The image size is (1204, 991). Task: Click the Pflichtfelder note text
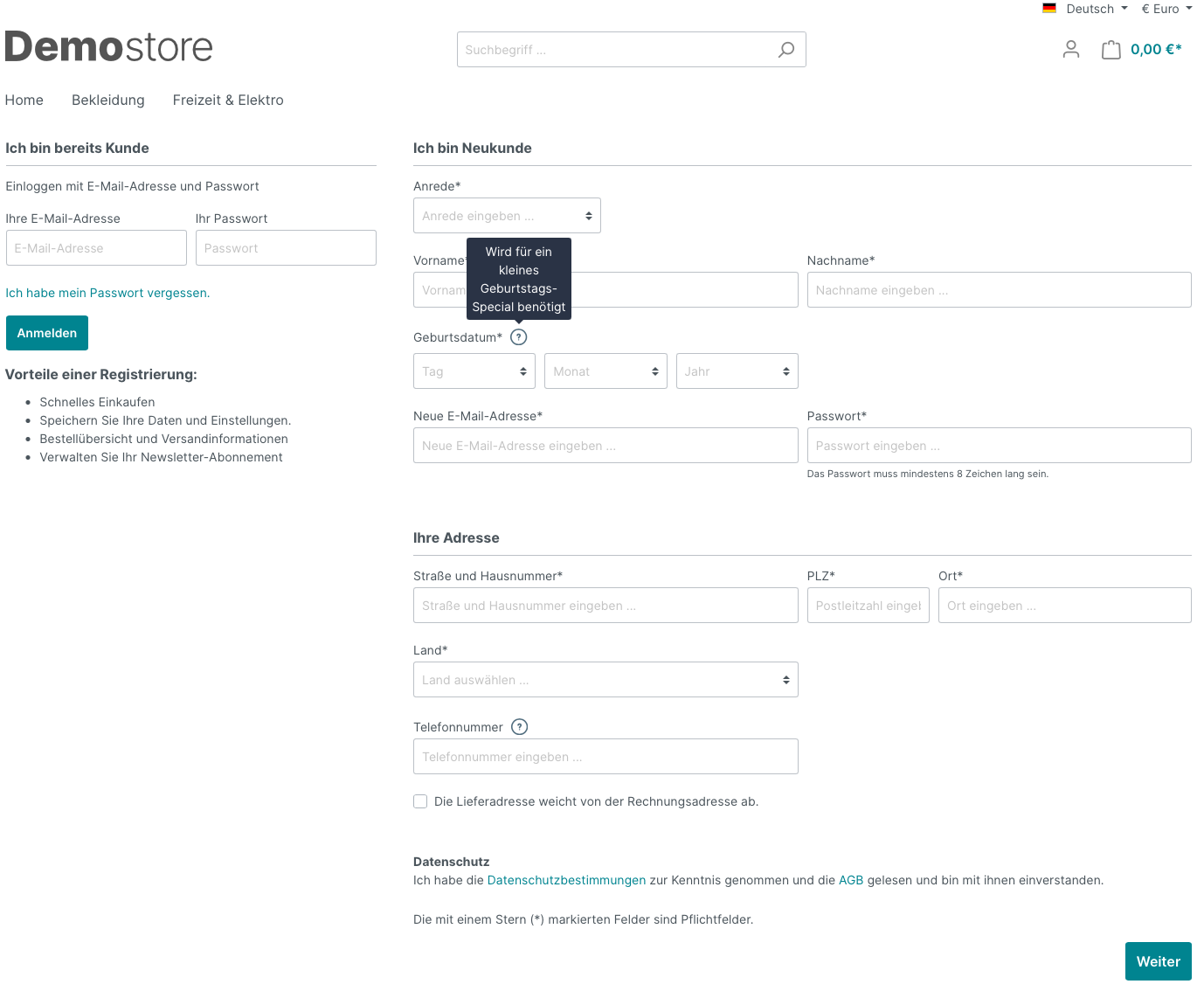click(x=584, y=919)
